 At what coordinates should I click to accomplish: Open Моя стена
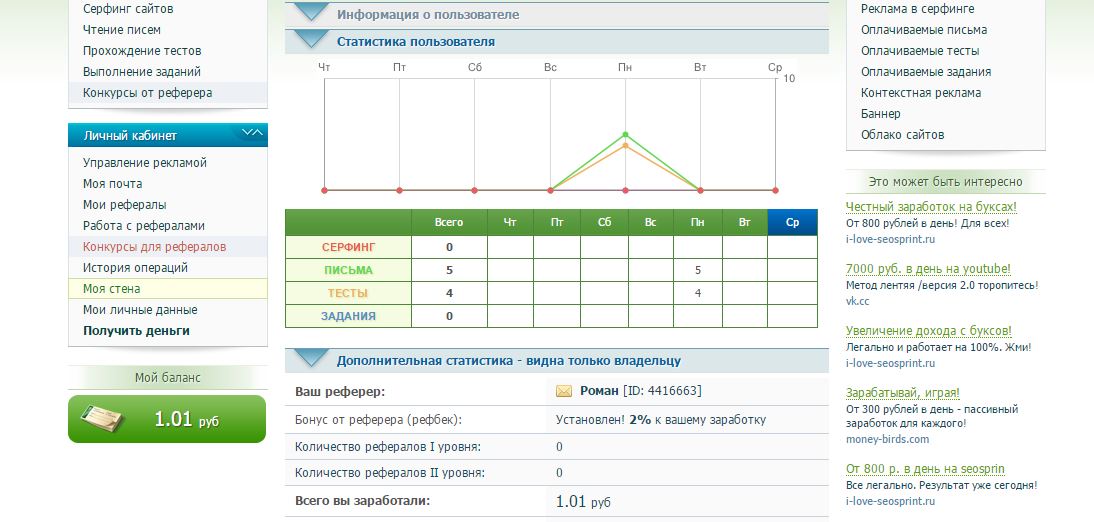(x=112, y=288)
